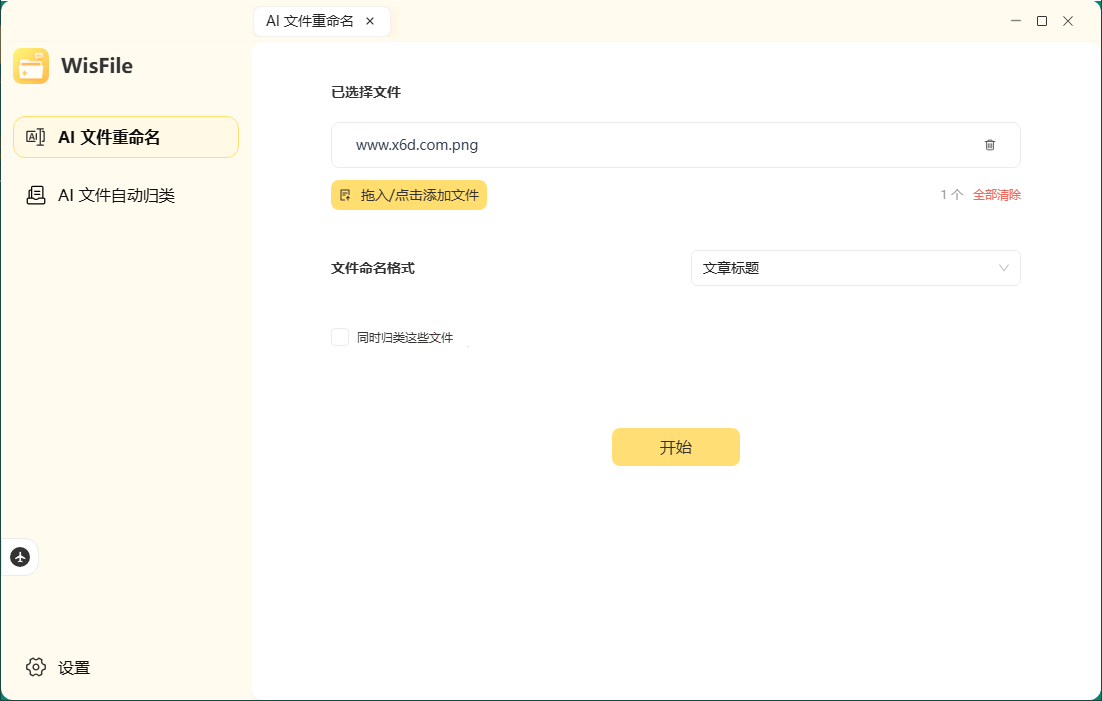Click the 拖入/点击添加文件 add button
1102x701 pixels.
click(x=409, y=195)
